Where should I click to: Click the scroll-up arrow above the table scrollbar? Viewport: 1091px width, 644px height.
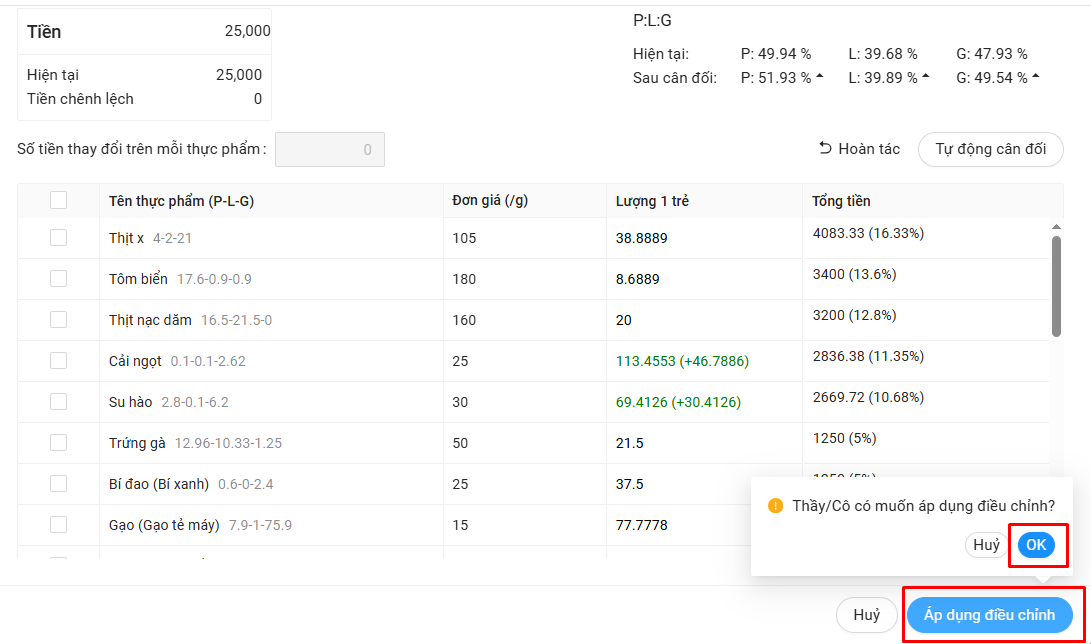pyautogui.click(x=1056, y=227)
